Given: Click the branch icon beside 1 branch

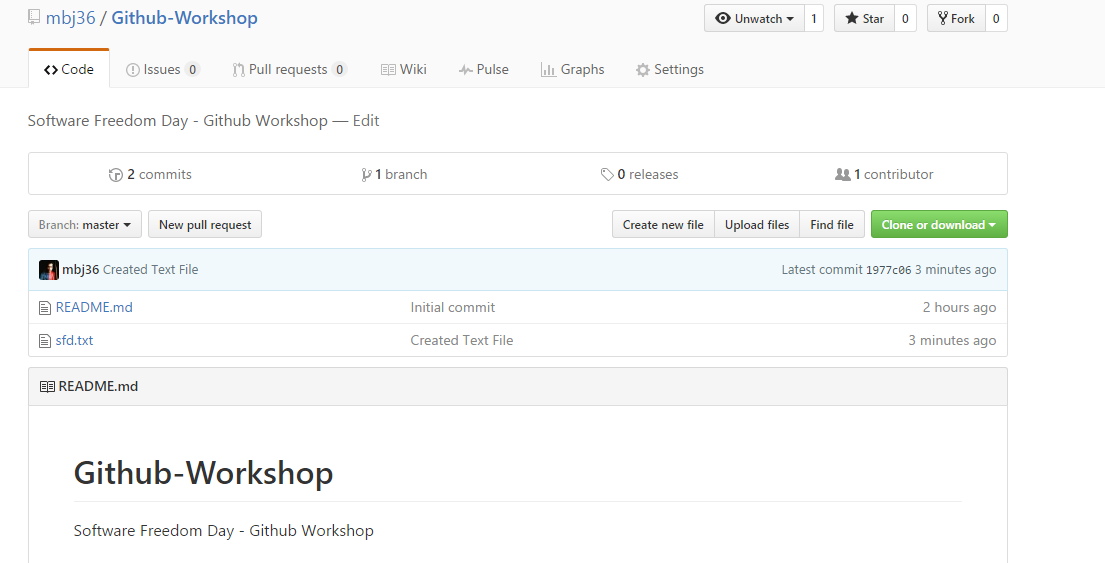Looking at the screenshot, I should click(x=366, y=175).
